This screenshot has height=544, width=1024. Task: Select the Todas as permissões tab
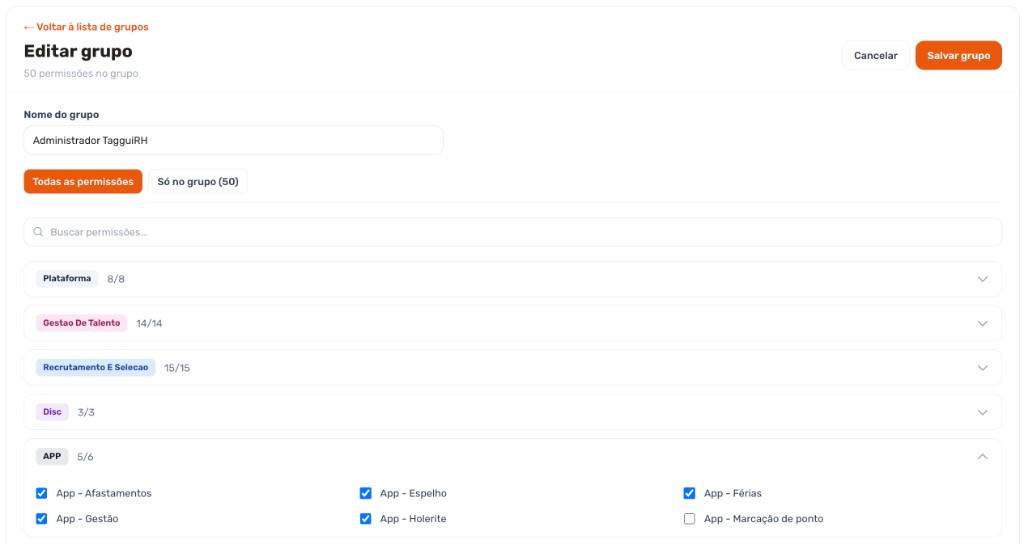click(x=83, y=182)
